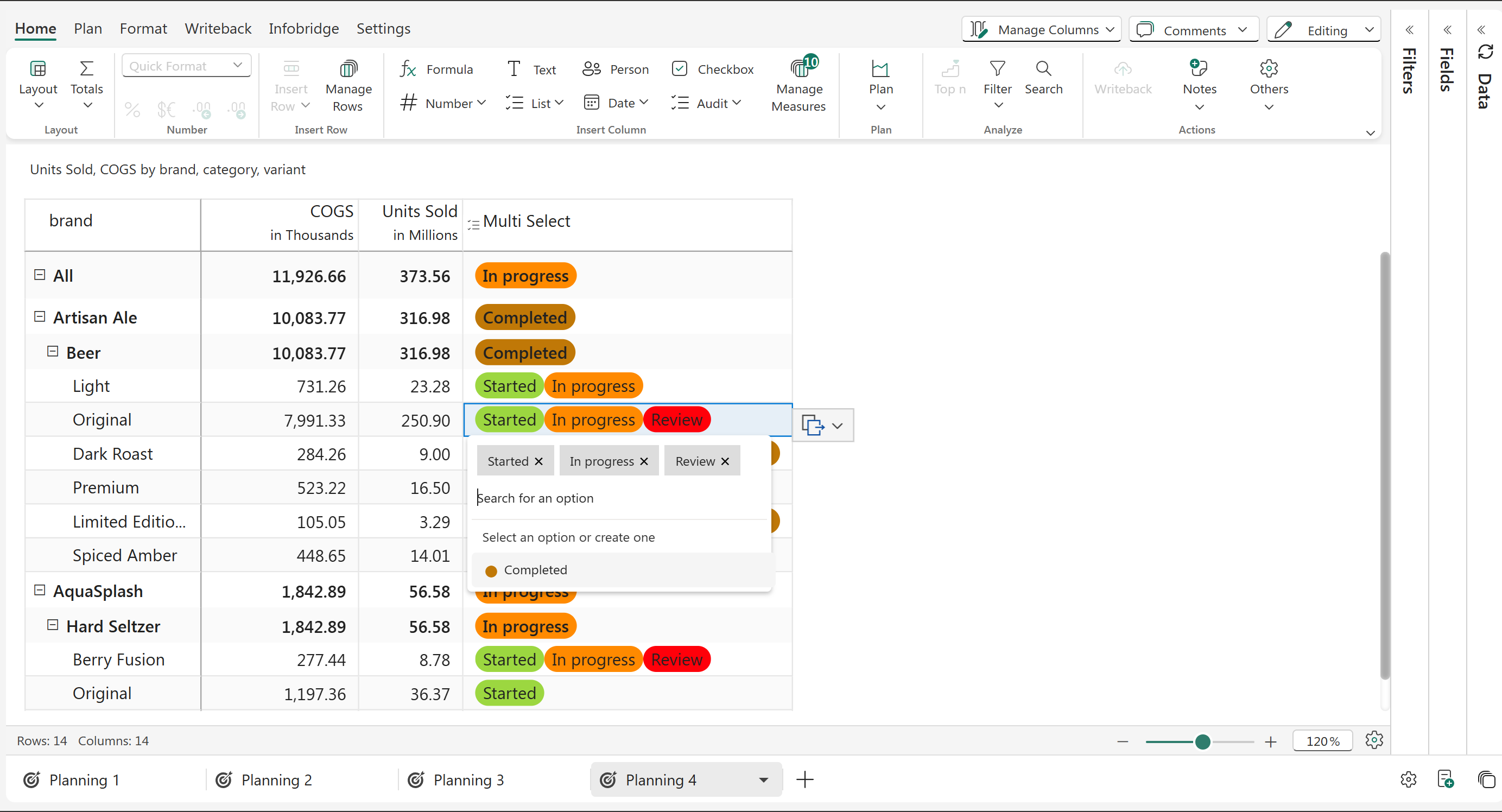Remove the Review tag chip
This screenshot has width=1502, height=812.
pyautogui.click(x=725, y=461)
